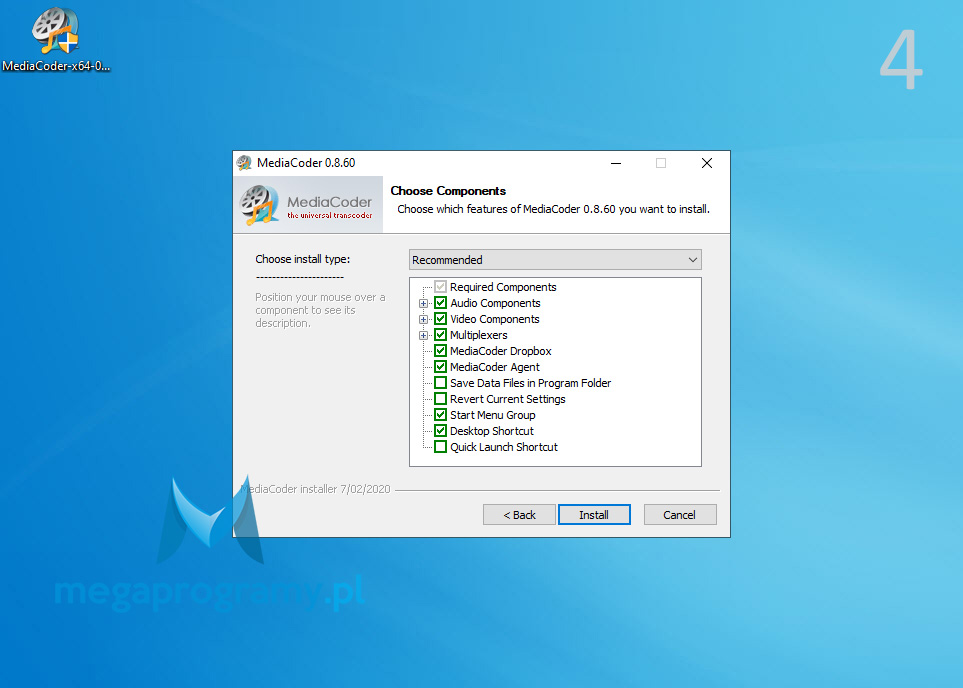The height and width of the screenshot is (688, 963).
Task: Go back with the < Back button
Action: [x=519, y=515]
